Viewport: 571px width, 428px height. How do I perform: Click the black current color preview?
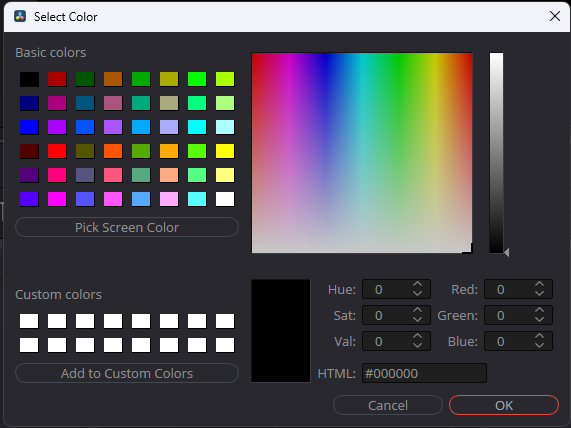[x=281, y=331]
